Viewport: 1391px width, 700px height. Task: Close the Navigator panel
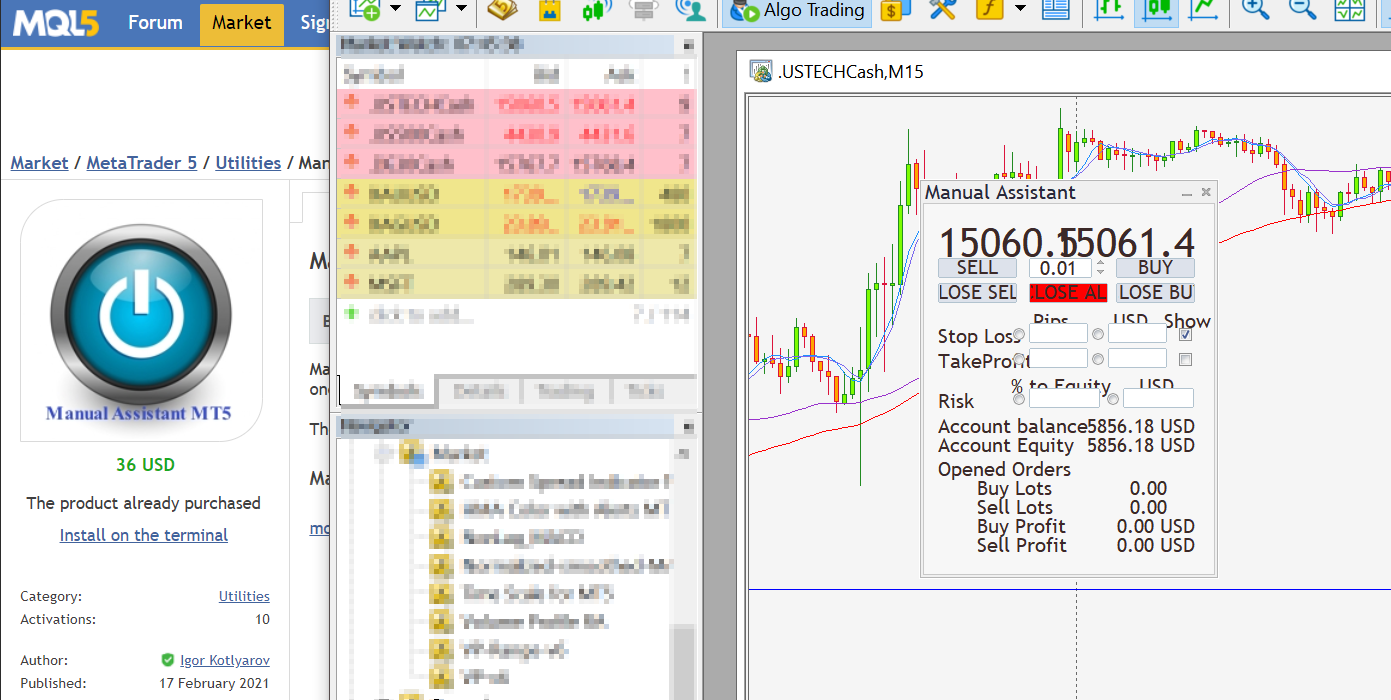[x=688, y=426]
